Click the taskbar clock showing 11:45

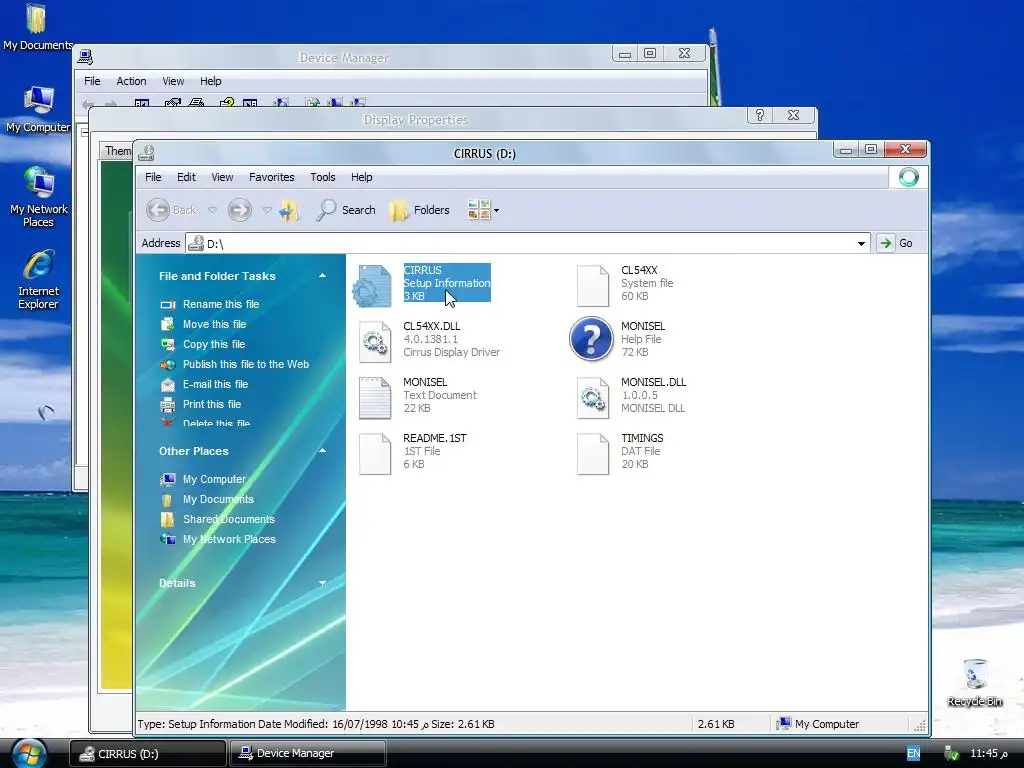[x=989, y=754]
